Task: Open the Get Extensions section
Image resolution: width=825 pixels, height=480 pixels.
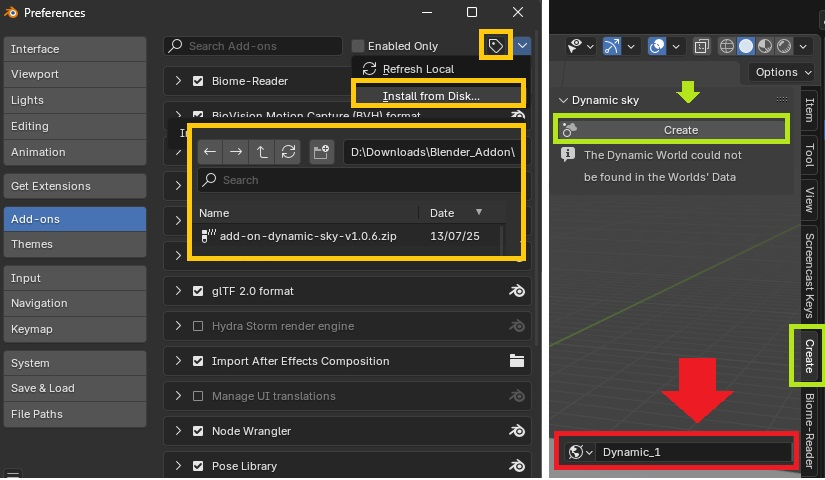Action: 75,186
